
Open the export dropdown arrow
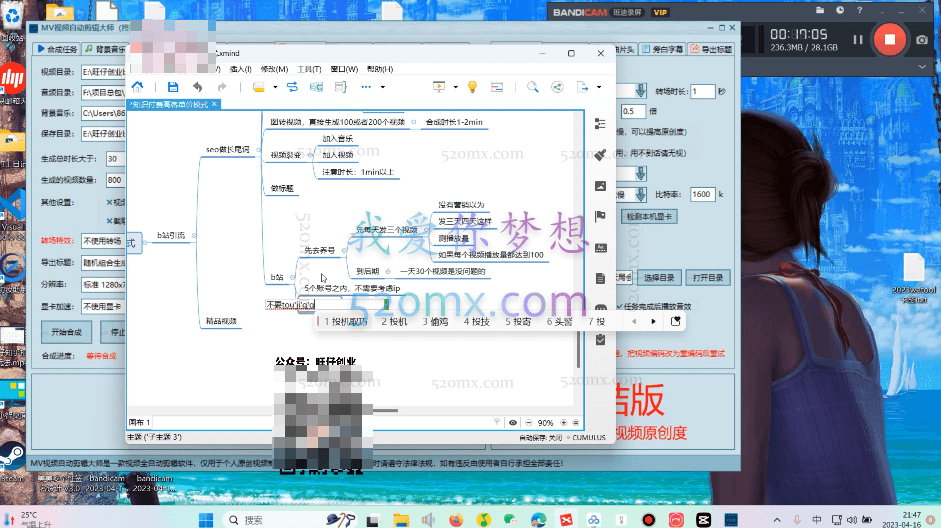[x=599, y=87]
